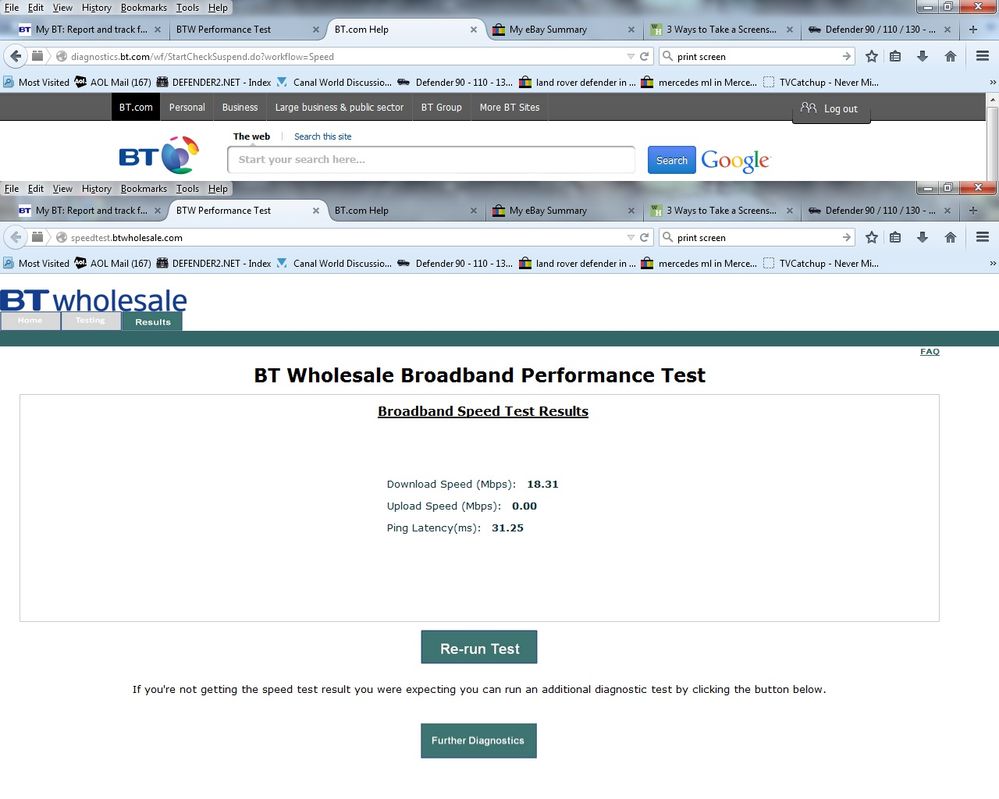Switch to the My BT: Report and track tab in the lower window
This screenshot has height=799, width=999.
89,210
